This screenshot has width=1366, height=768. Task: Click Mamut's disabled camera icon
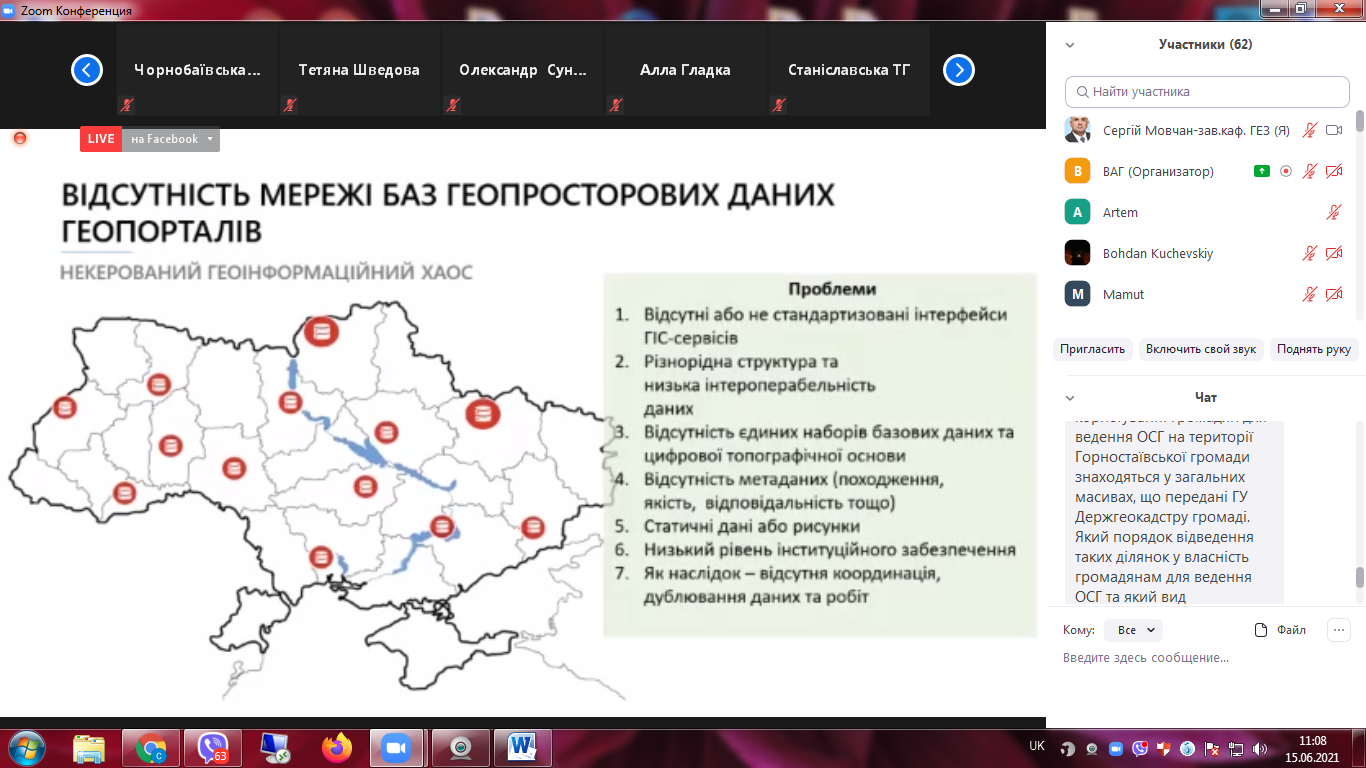pos(1333,294)
